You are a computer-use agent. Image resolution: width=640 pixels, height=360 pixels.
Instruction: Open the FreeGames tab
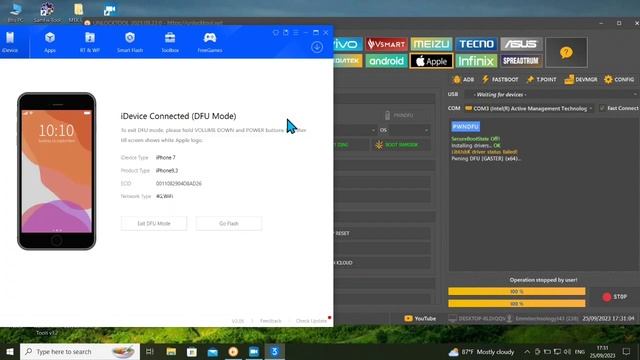pyautogui.click(x=210, y=42)
